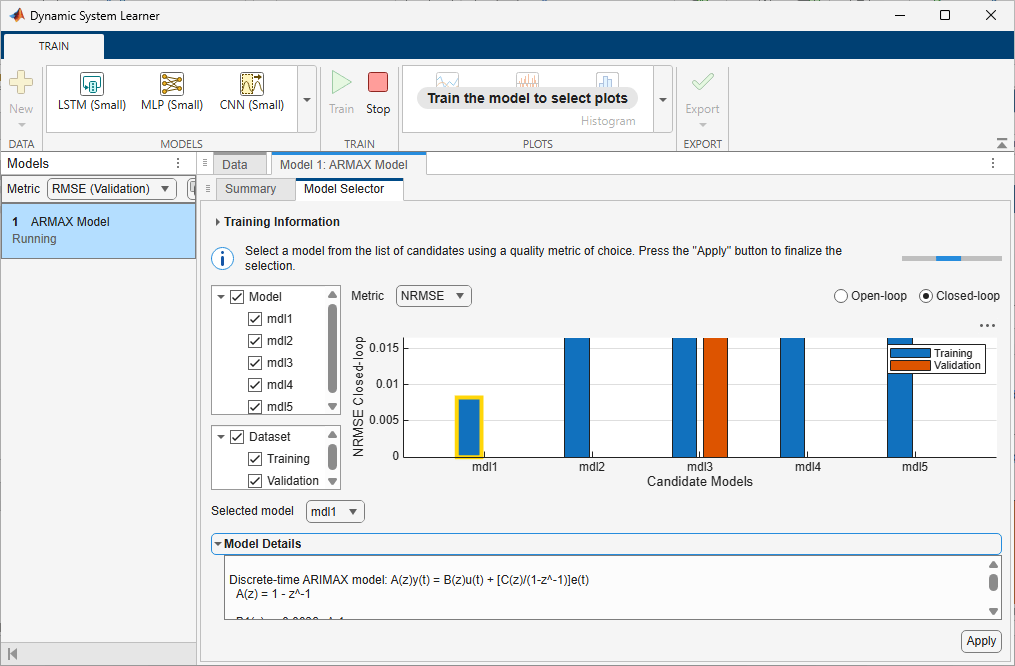The height and width of the screenshot is (666, 1015).
Task: Open the Selected model mdl1 dropdown
Action: [335, 511]
